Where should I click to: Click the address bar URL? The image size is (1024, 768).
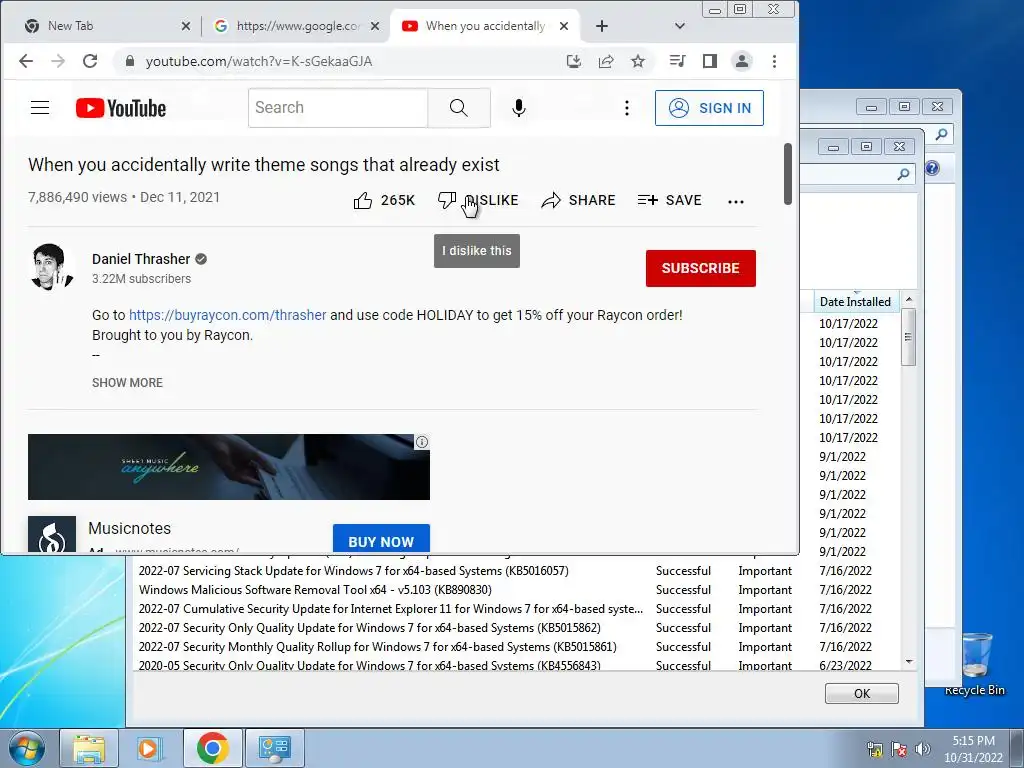click(x=259, y=61)
